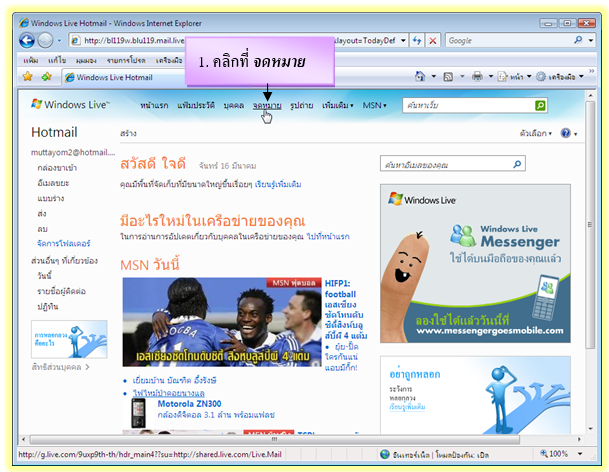Expand the เพิ่มเติม dropdown in navigation
The width and height of the screenshot is (609, 472).
pos(338,105)
